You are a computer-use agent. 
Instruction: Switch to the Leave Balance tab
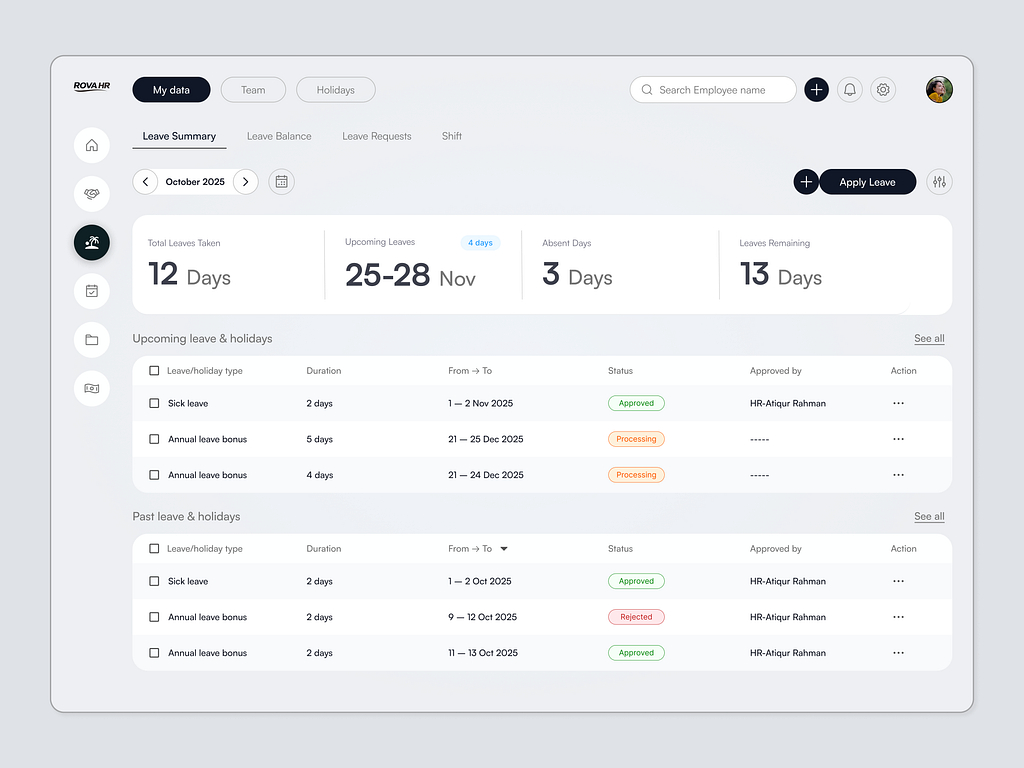point(279,136)
